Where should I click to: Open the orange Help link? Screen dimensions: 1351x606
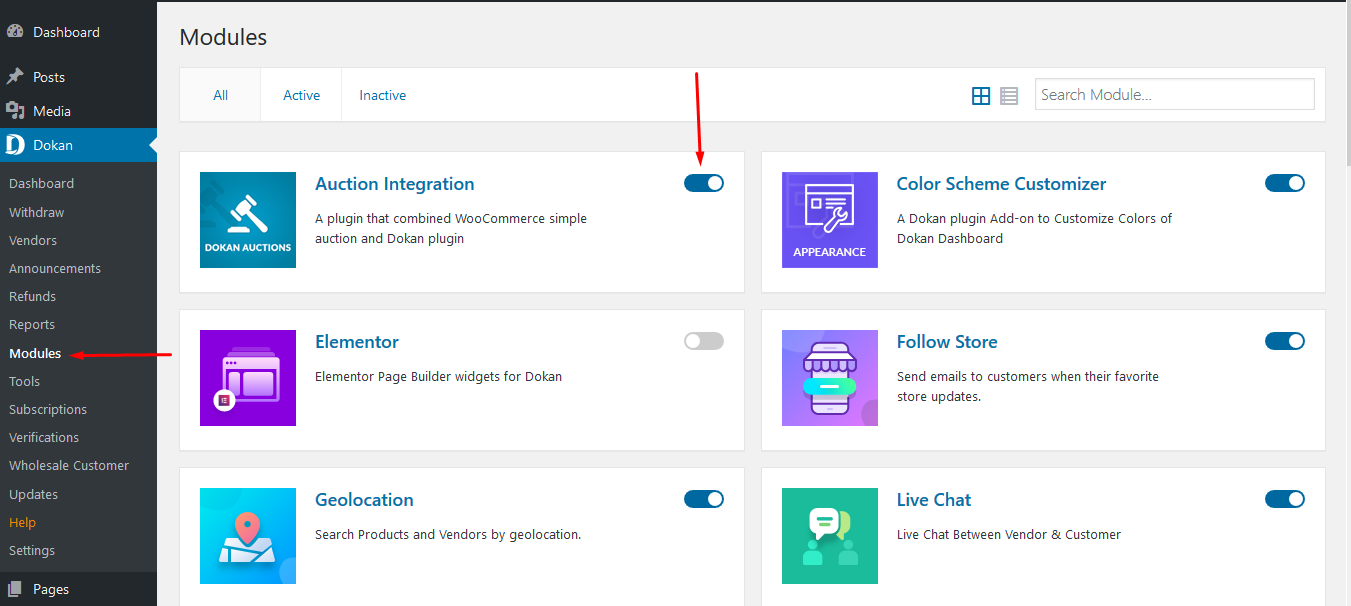coord(22,522)
